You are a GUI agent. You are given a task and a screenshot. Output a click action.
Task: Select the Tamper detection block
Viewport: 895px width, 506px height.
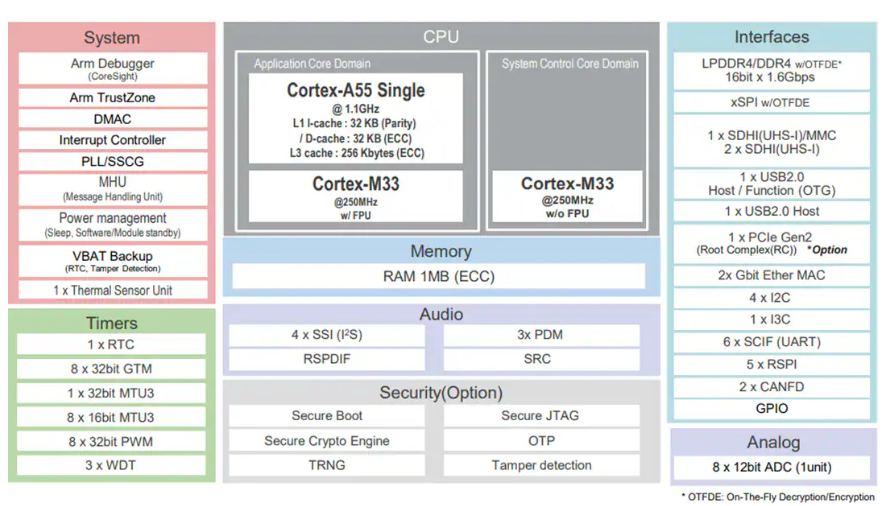541,466
